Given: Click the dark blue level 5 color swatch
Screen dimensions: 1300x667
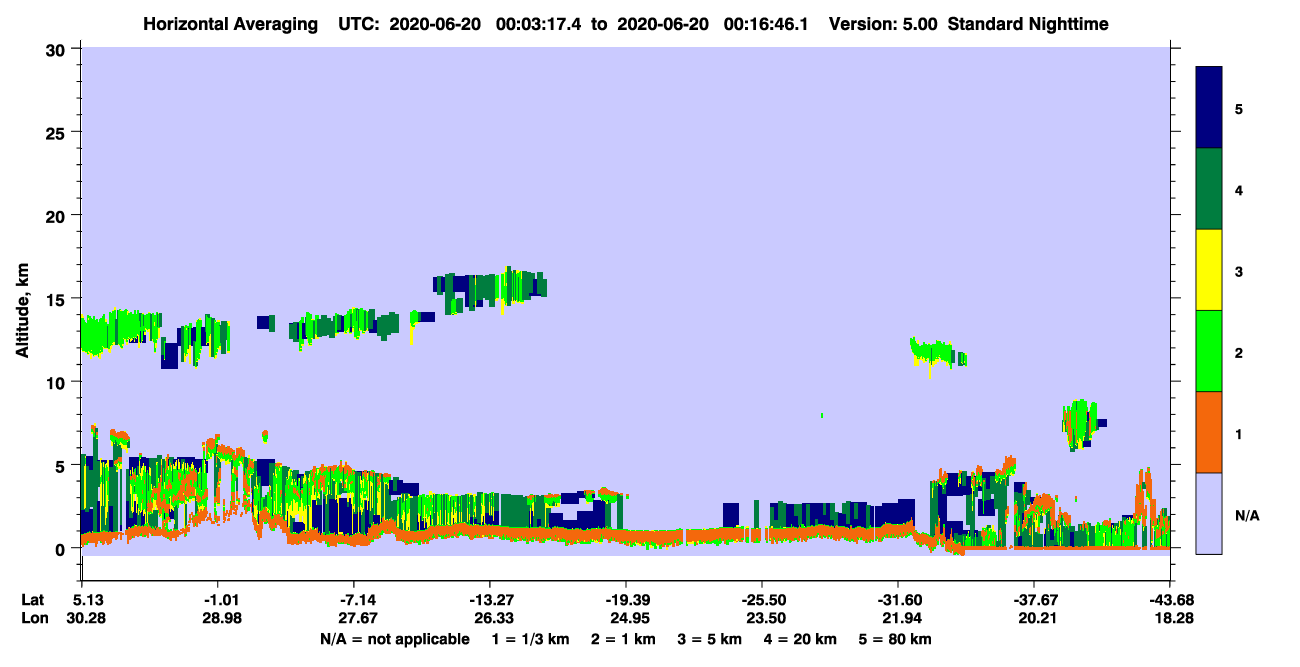Looking at the screenshot, I should pos(1209,108).
